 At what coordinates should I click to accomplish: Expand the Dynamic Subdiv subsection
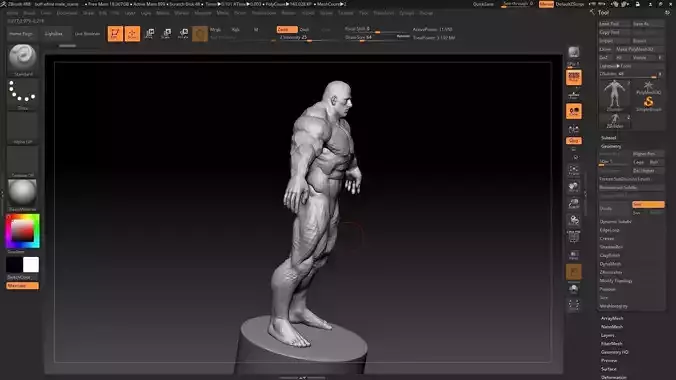click(x=615, y=222)
